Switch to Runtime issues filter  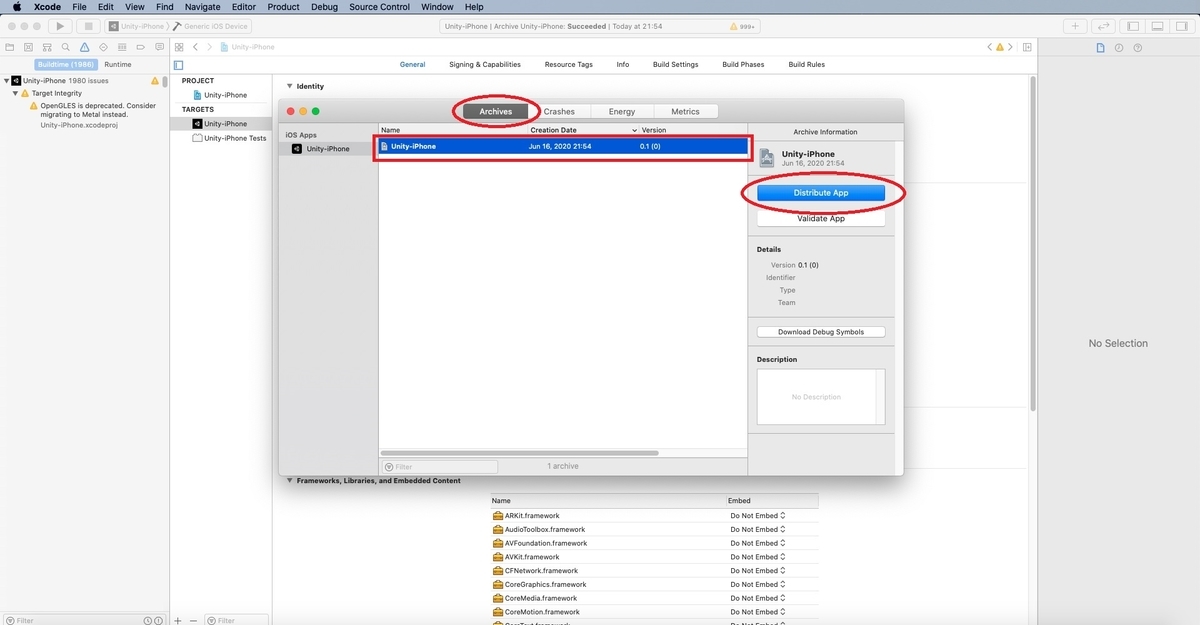click(118, 64)
